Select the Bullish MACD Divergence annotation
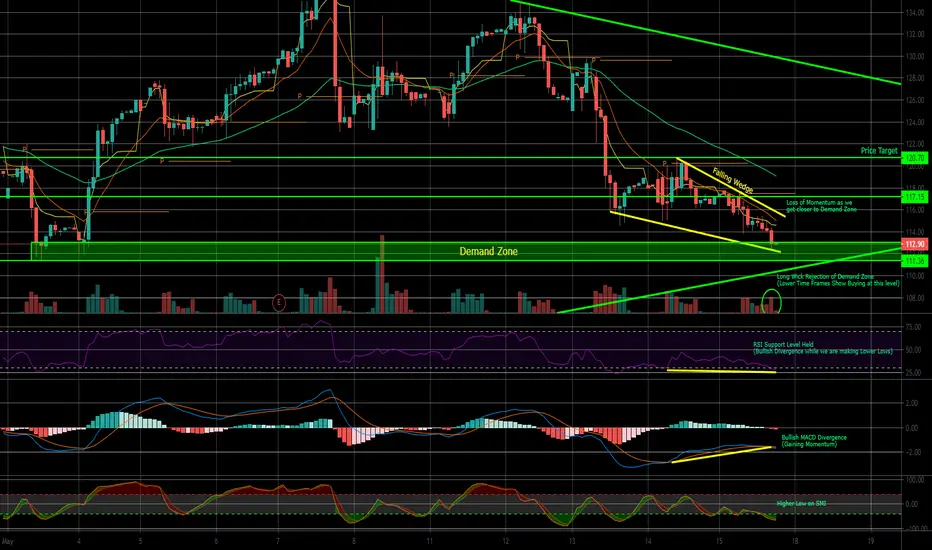Viewport: 932px width, 550px height. pos(814,441)
